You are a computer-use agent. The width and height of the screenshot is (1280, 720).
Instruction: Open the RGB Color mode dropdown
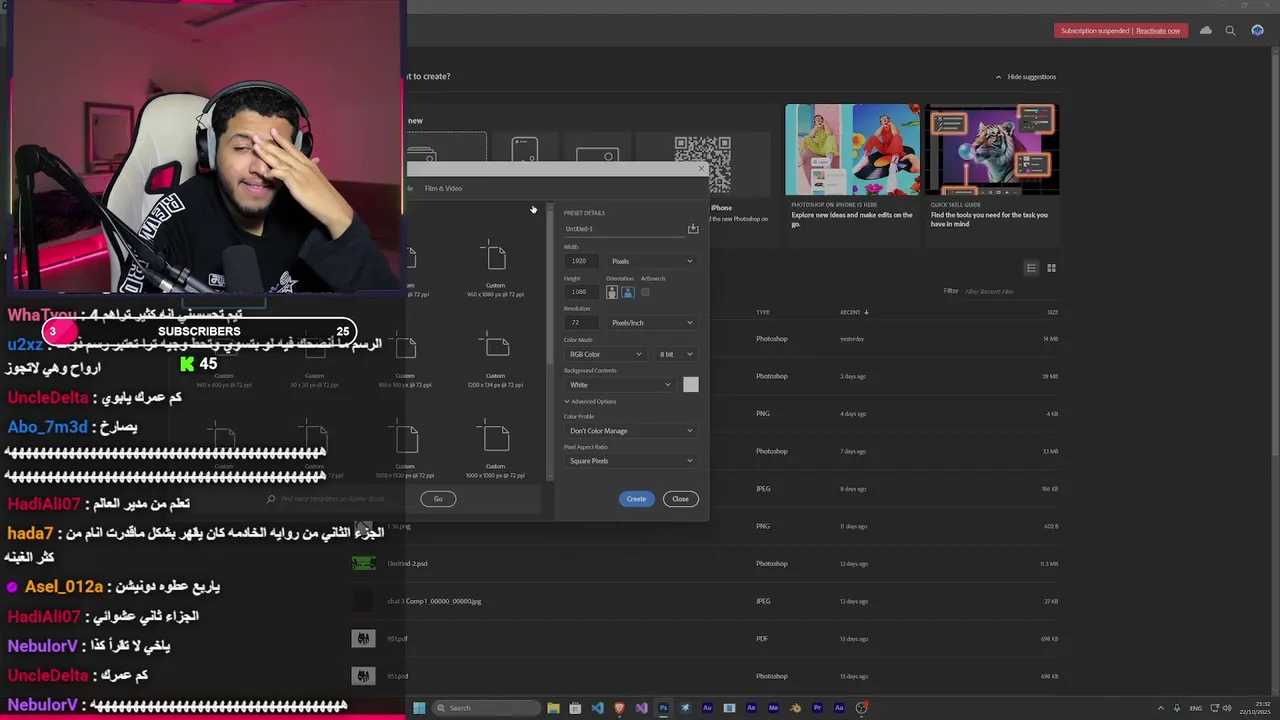click(x=605, y=354)
